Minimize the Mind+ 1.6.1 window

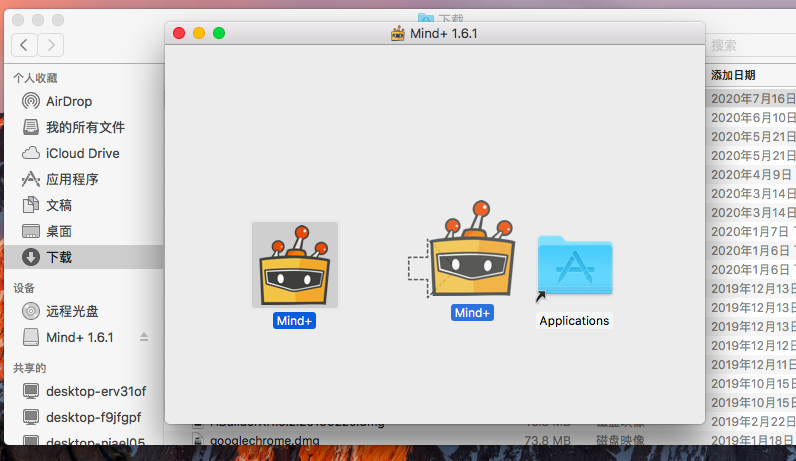(199, 33)
